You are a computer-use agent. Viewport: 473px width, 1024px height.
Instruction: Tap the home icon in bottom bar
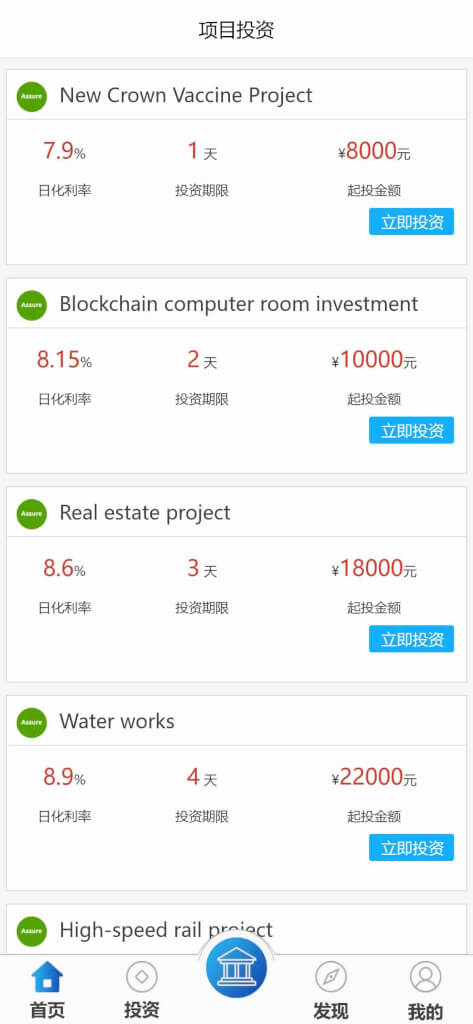47,977
